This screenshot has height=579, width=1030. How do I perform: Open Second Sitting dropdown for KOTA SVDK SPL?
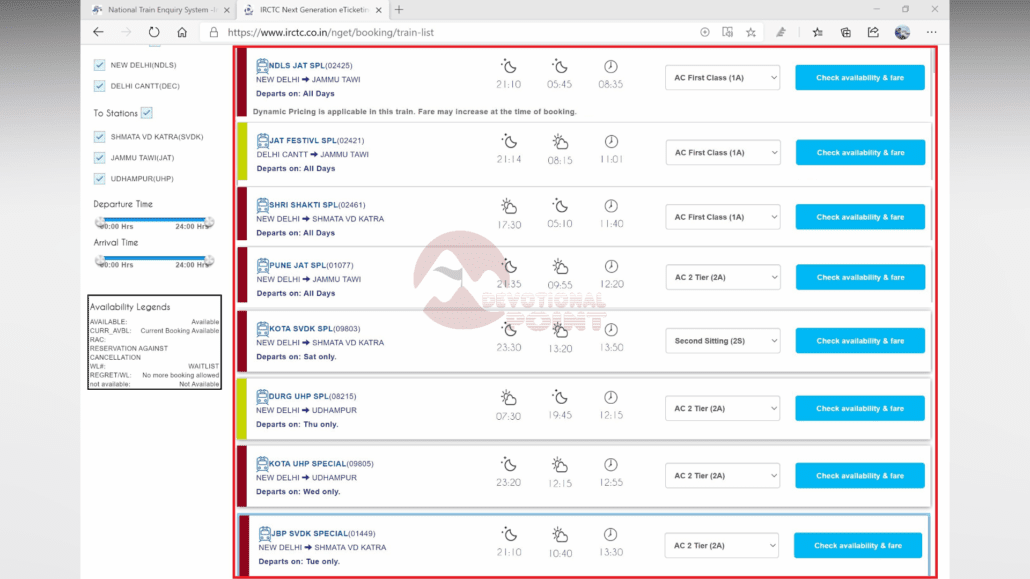723,341
